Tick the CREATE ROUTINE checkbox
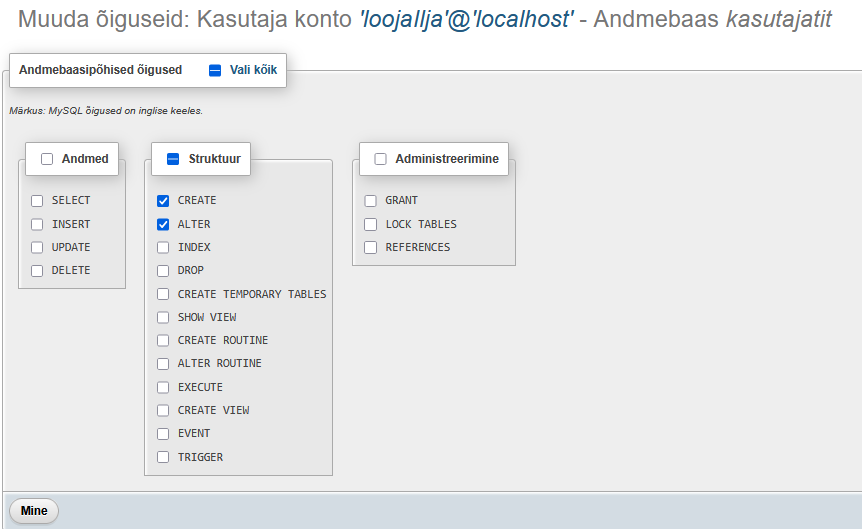This screenshot has width=862, height=529. tap(163, 340)
